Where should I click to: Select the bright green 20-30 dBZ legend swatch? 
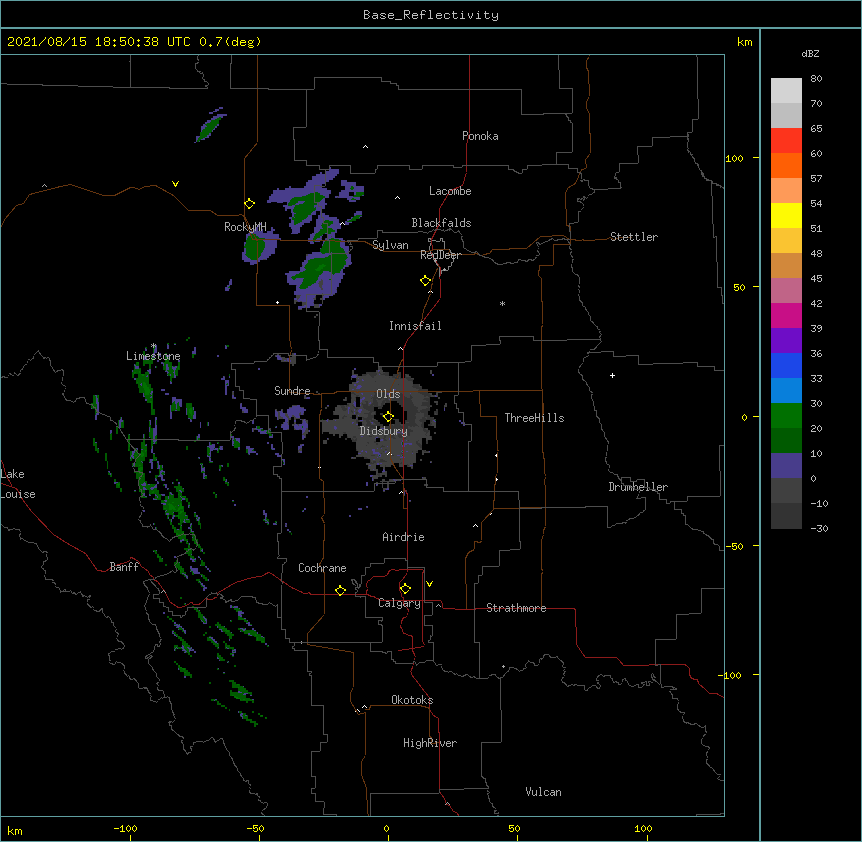786,416
